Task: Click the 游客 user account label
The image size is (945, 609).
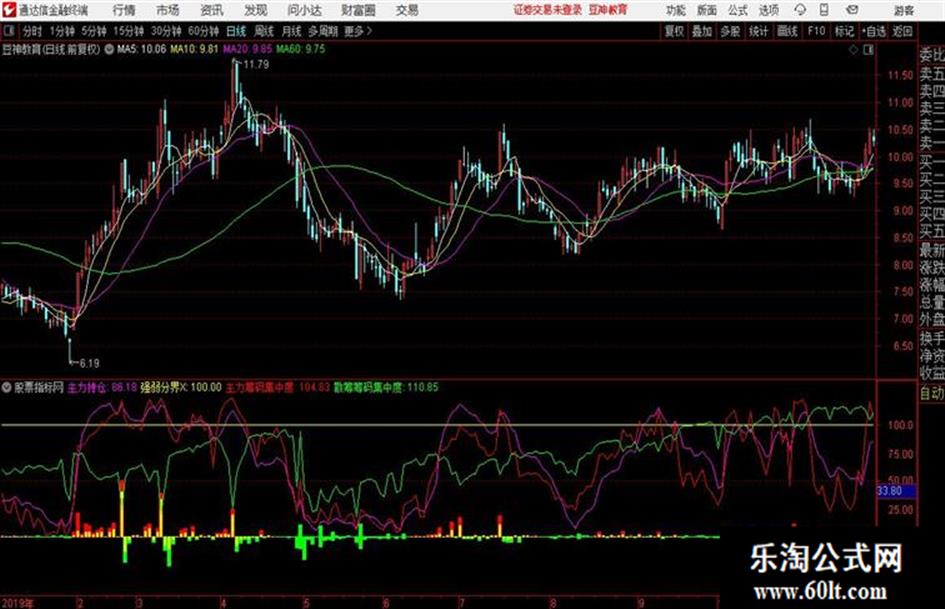Action: (903, 10)
